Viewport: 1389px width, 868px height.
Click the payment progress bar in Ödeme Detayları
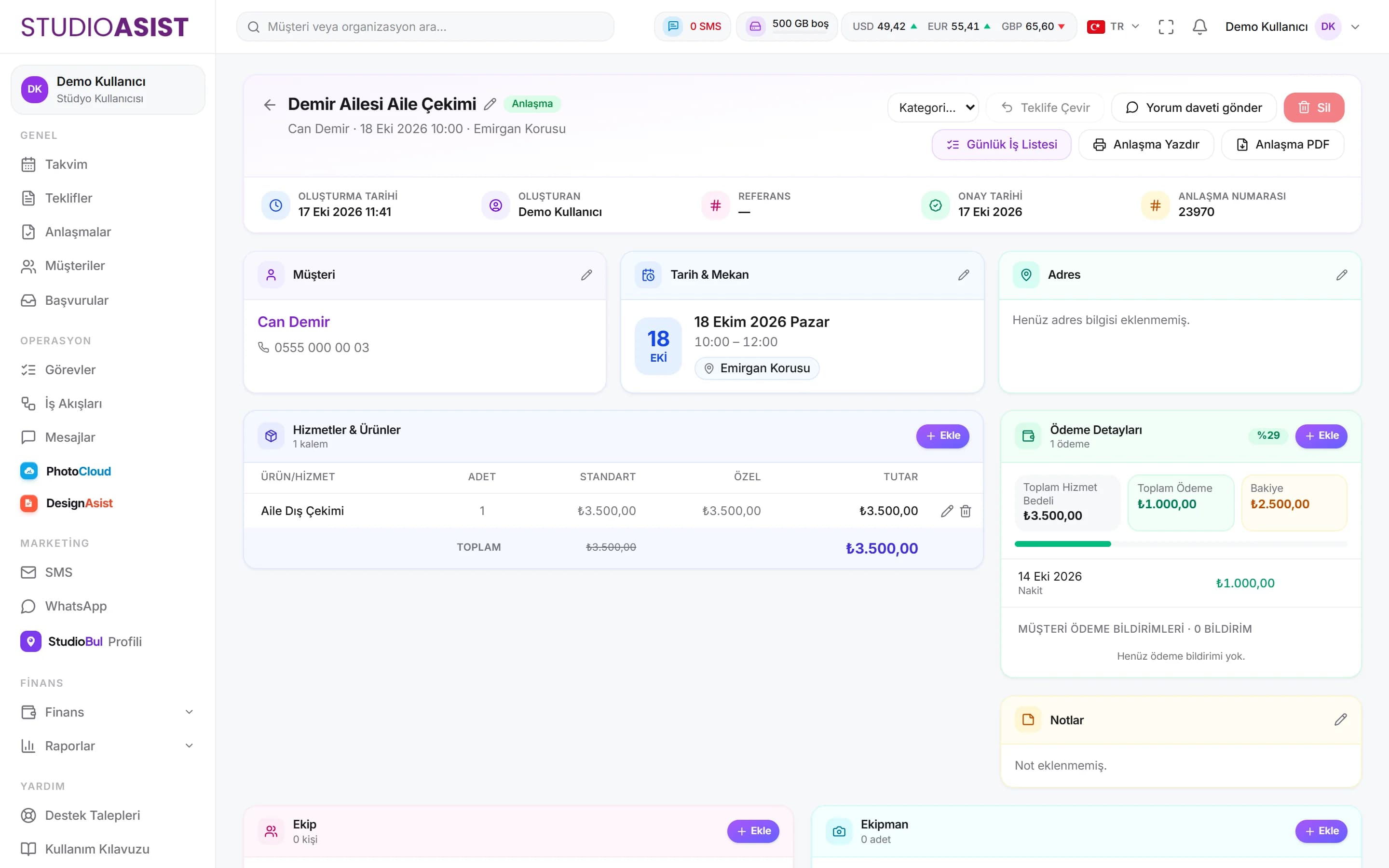click(1181, 543)
